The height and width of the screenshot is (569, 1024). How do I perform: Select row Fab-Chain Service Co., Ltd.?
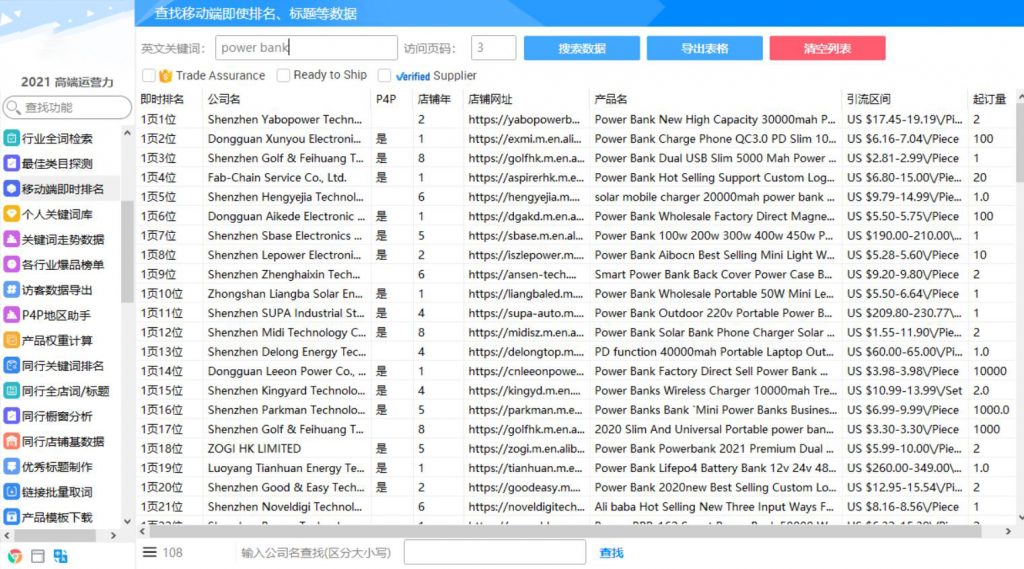576,178
